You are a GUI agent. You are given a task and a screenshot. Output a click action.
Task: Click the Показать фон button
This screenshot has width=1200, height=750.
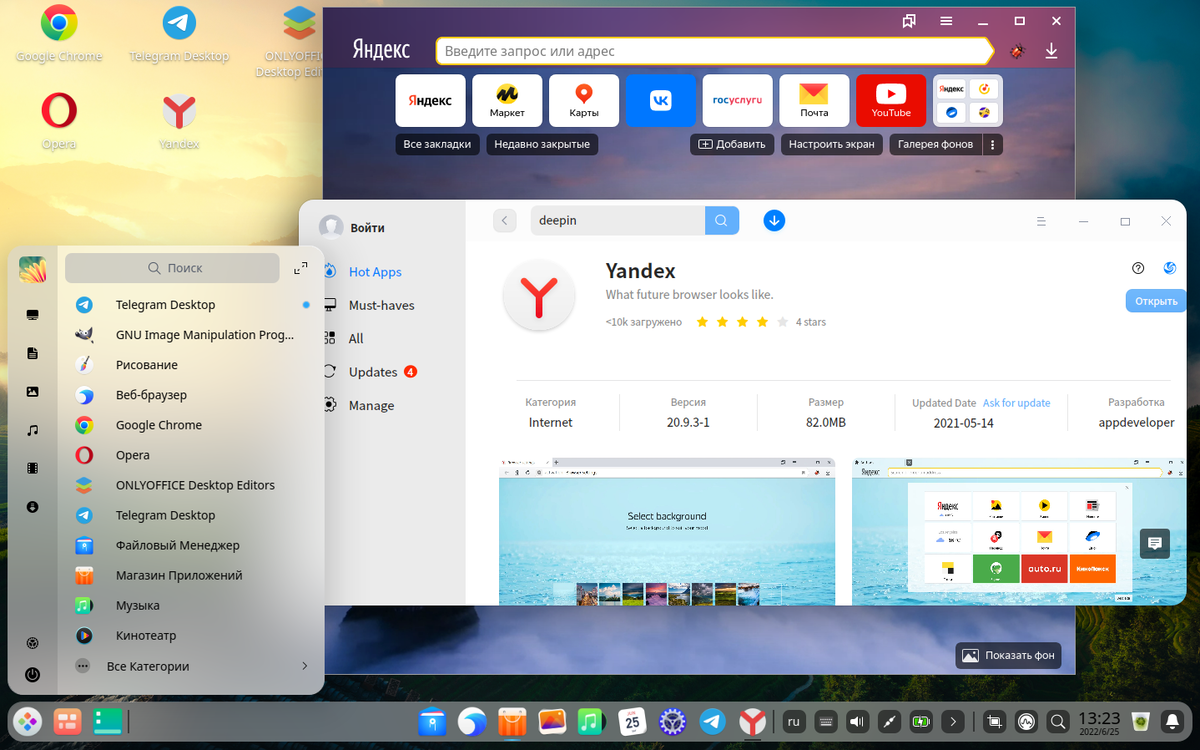(1008, 656)
